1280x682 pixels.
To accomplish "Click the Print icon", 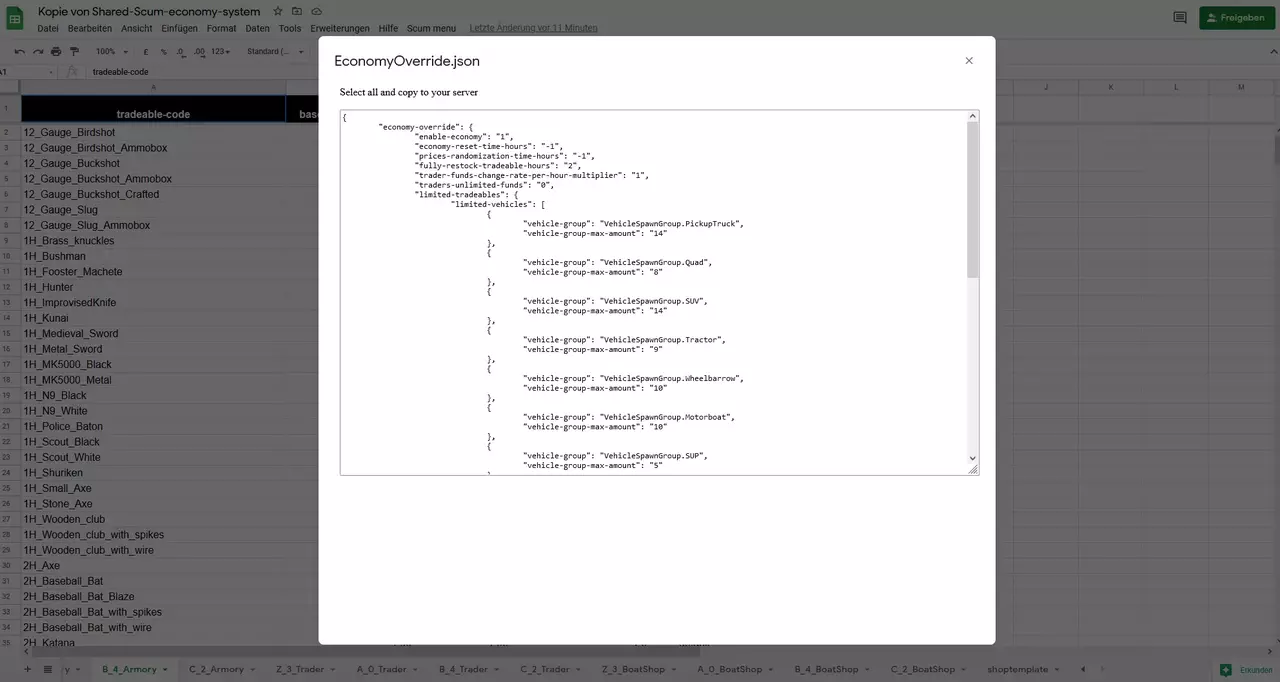I will click(x=56, y=51).
